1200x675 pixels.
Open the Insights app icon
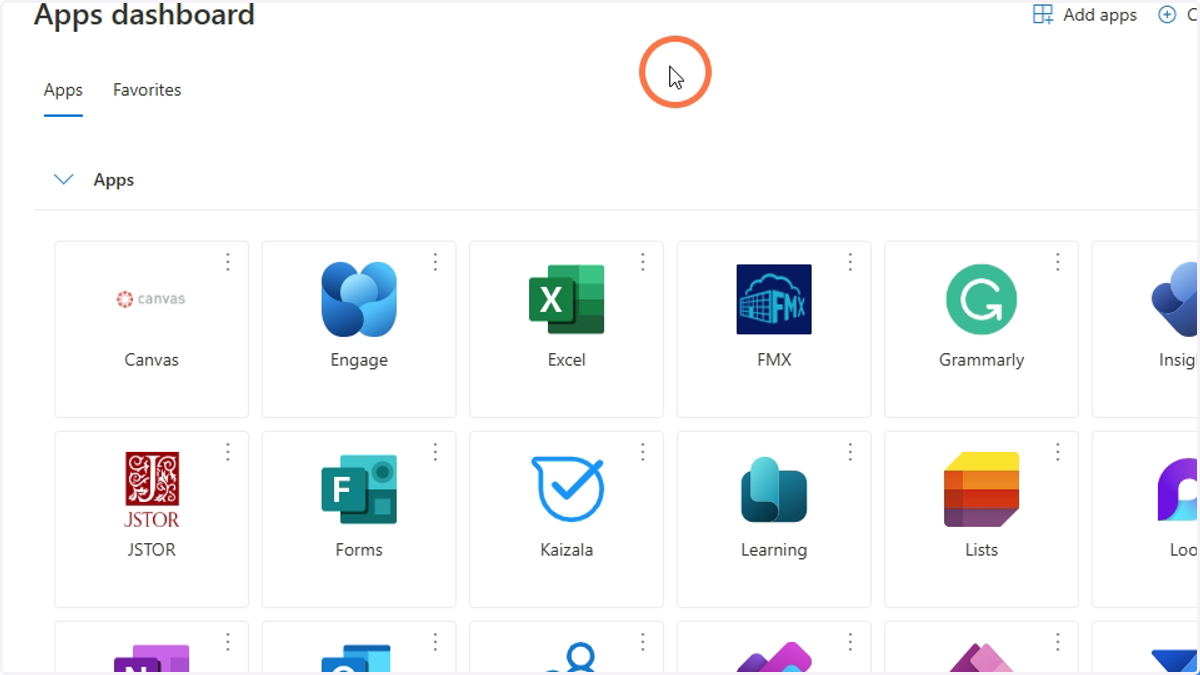(1176, 299)
